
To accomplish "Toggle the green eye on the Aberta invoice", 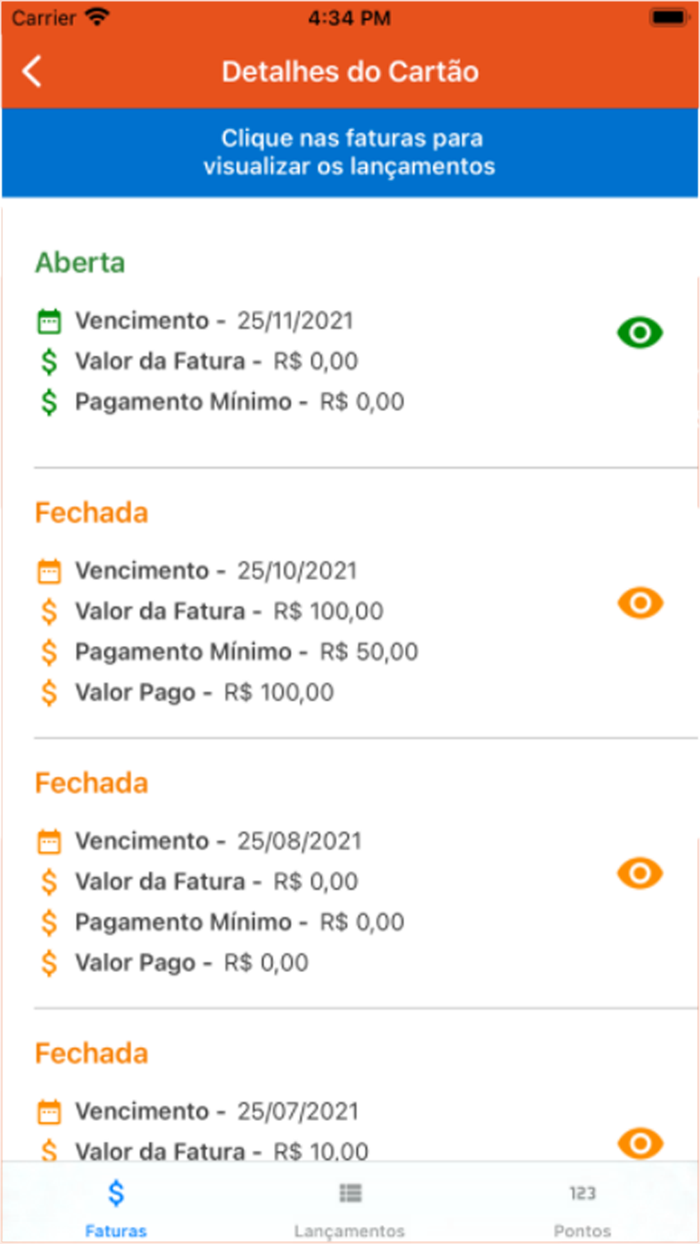I will tap(639, 332).
